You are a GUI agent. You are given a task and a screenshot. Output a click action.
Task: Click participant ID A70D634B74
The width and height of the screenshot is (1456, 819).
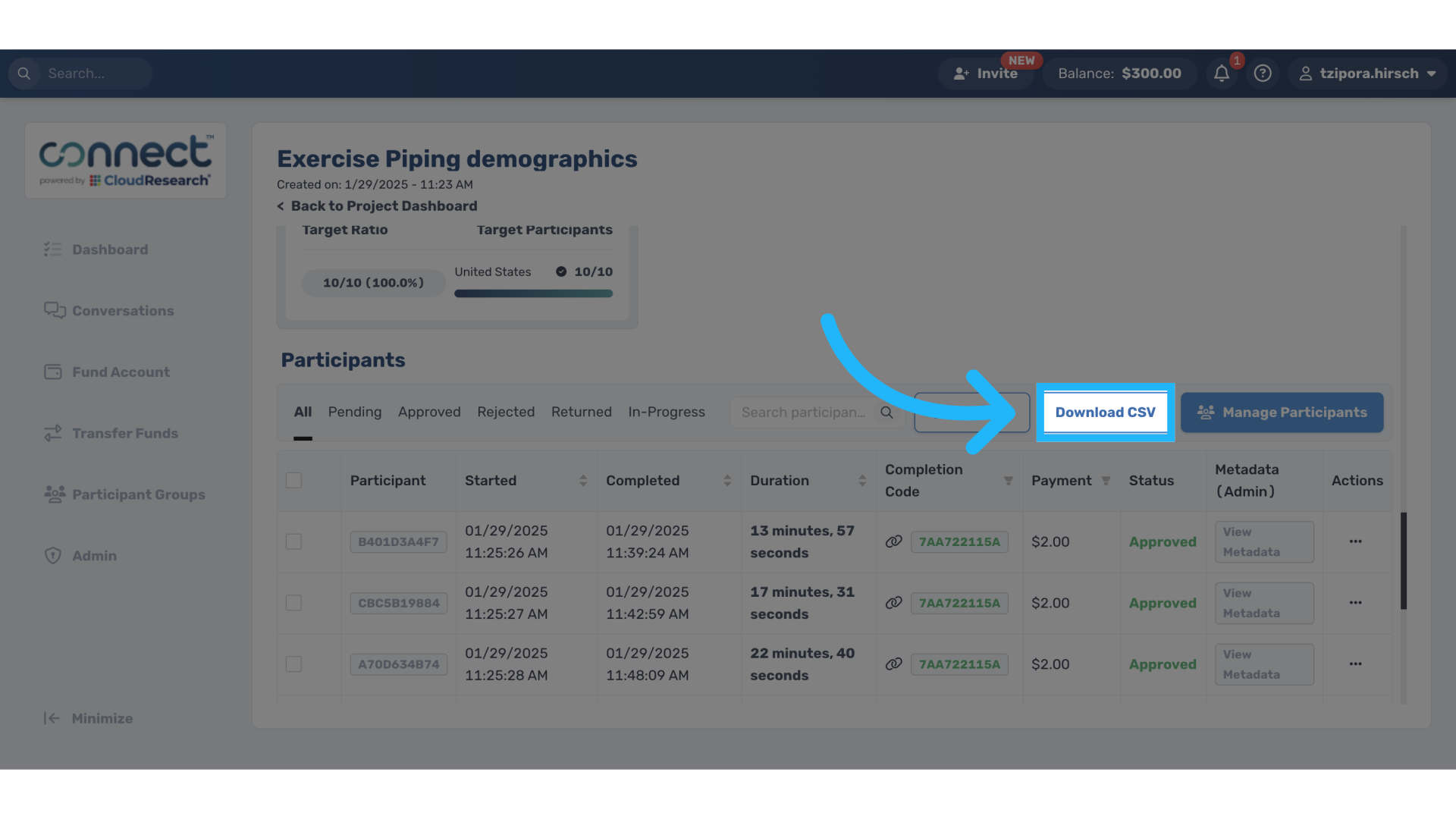(x=398, y=664)
